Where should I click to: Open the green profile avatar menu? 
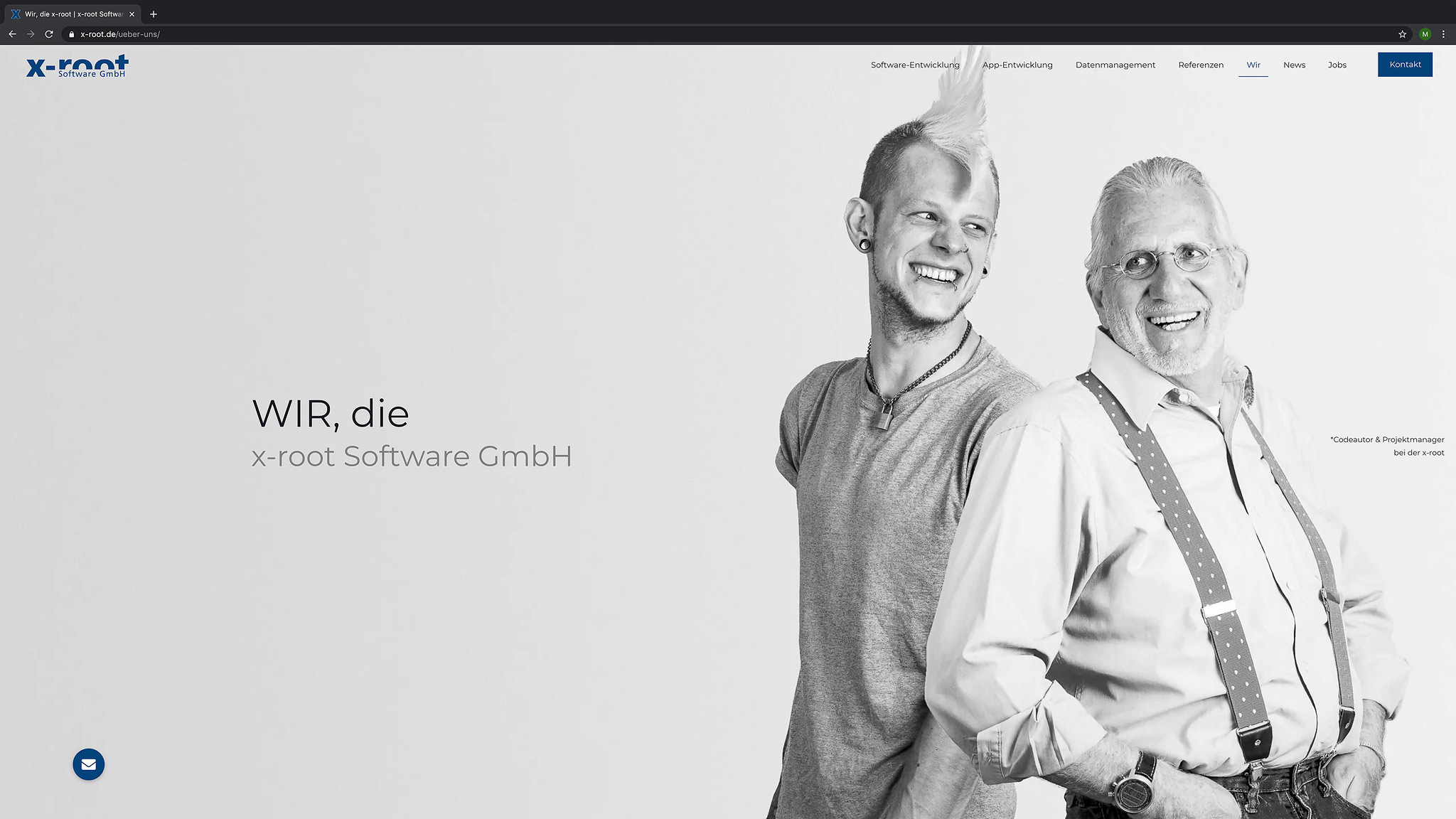pyautogui.click(x=1425, y=34)
